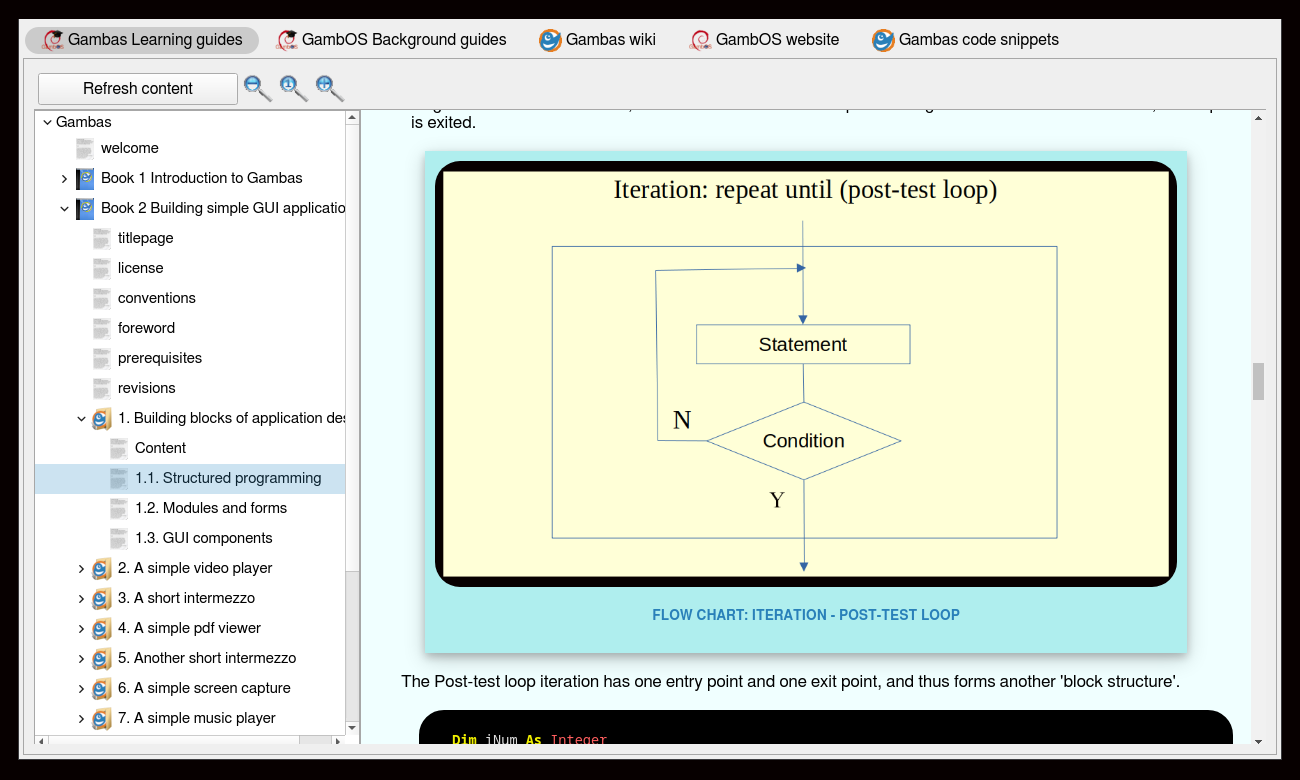
Task: Click the zoom out magnifier icon
Action: [257, 88]
